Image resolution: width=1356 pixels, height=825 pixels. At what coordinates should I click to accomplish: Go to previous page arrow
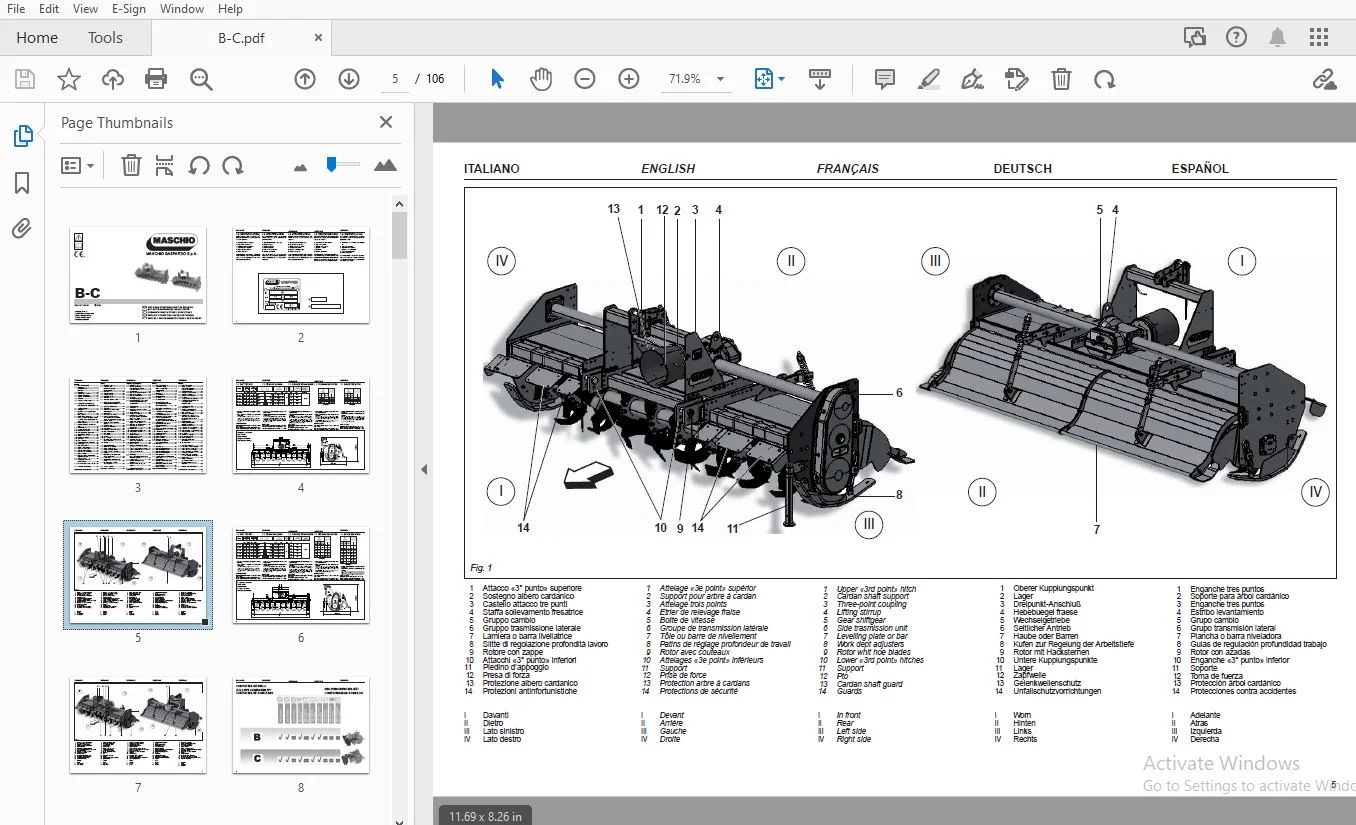pos(305,79)
